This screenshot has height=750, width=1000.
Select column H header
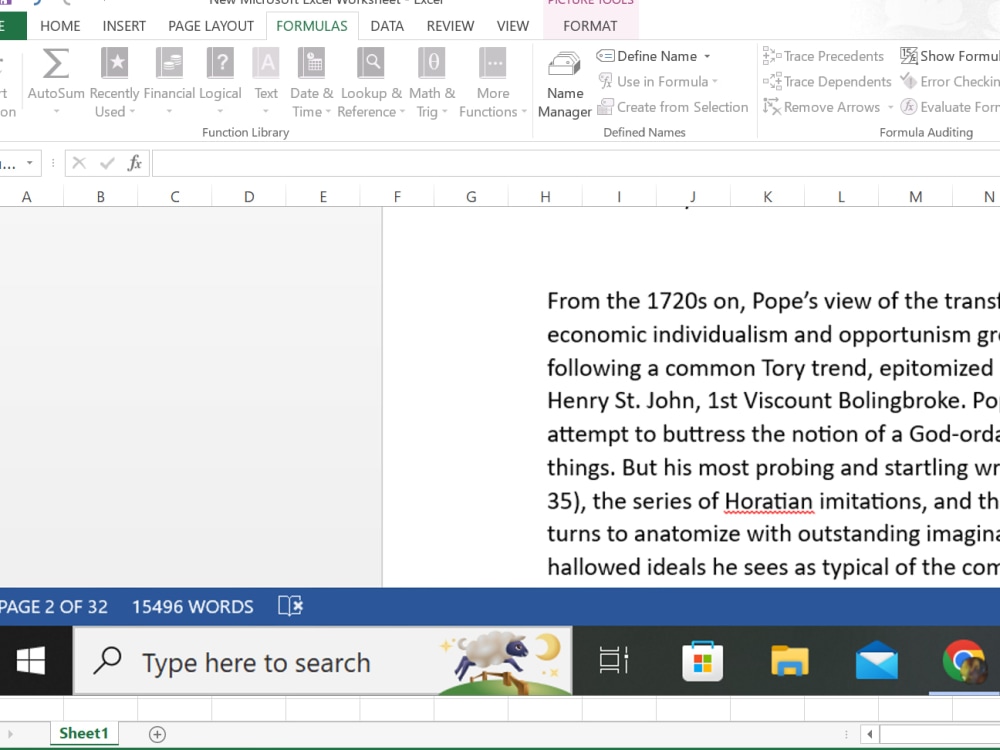(x=545, y=197)
